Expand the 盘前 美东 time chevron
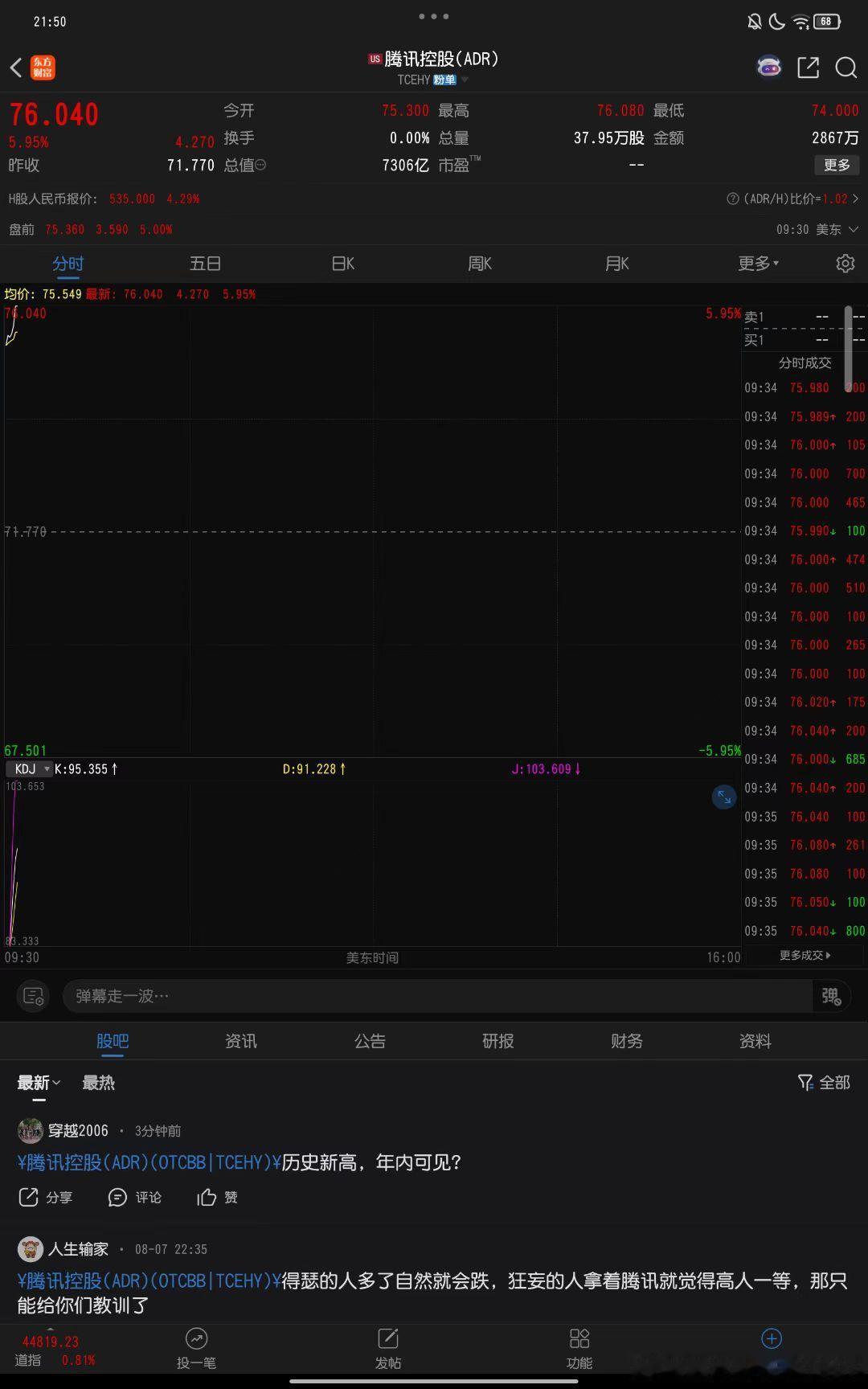Image resolution: width=868 pixels, height=1389 pixels. click(x=854, y=229)
